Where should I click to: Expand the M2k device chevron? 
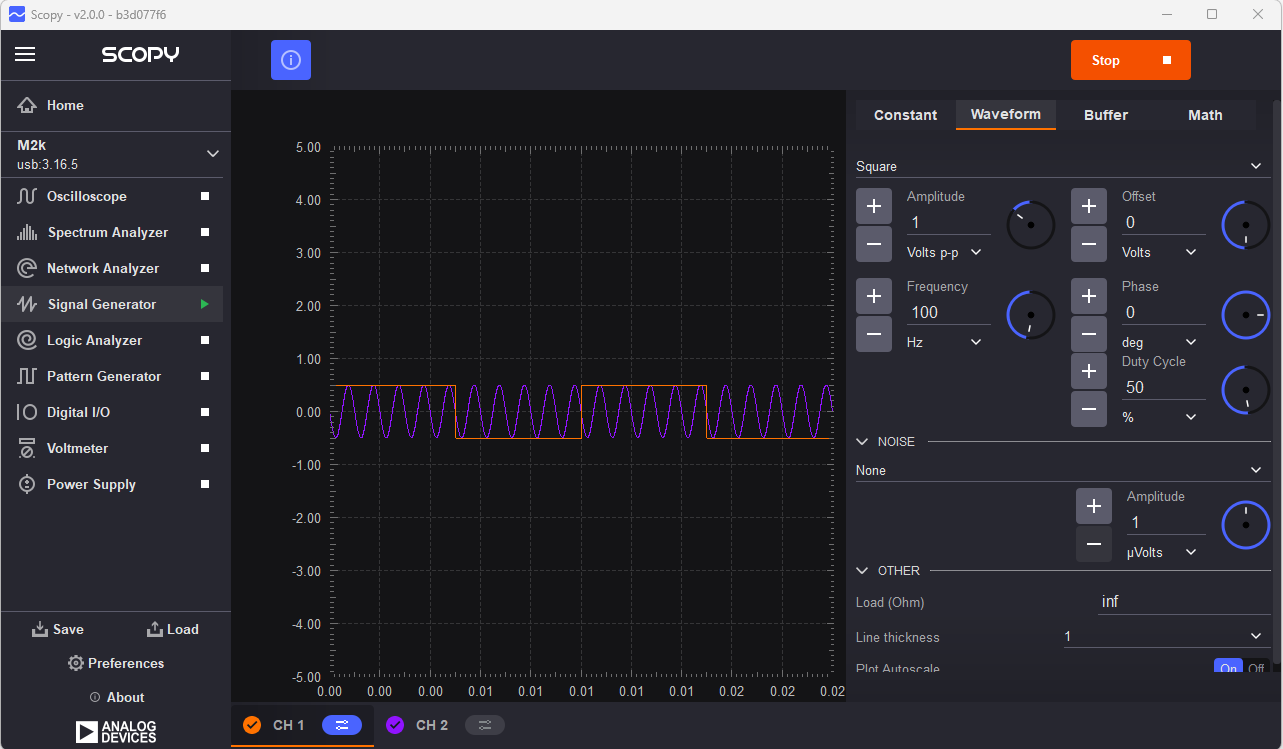[x=212, y=154]
